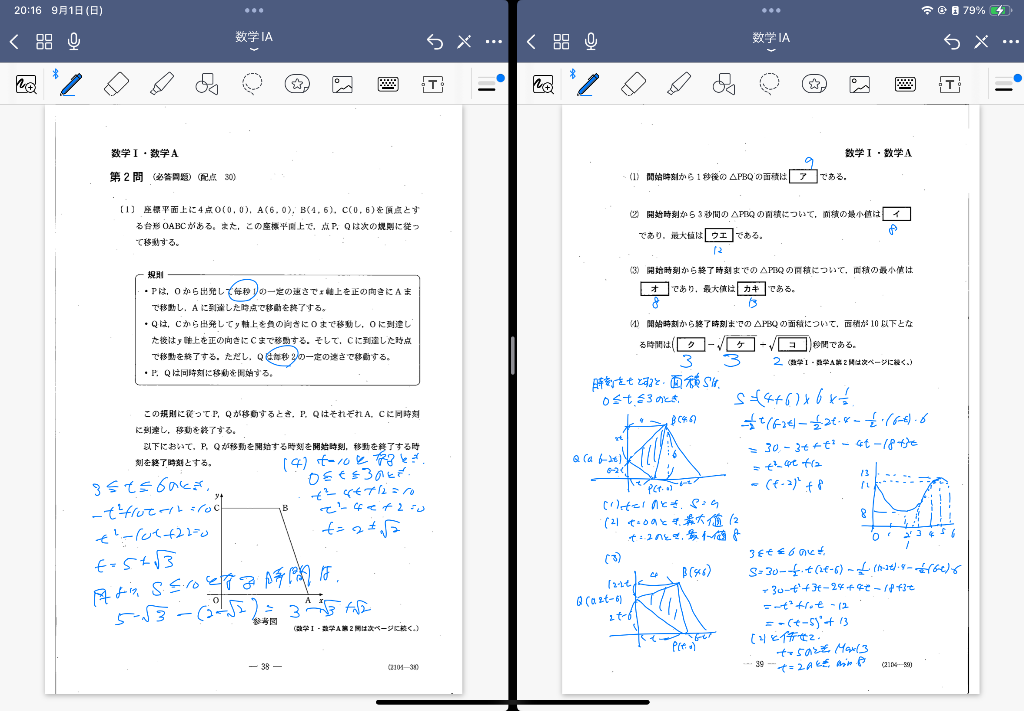Toggle read-only mode in right pane
Image resolution: width=1024 pixels, height=711 pixels.
click(981, 41)
